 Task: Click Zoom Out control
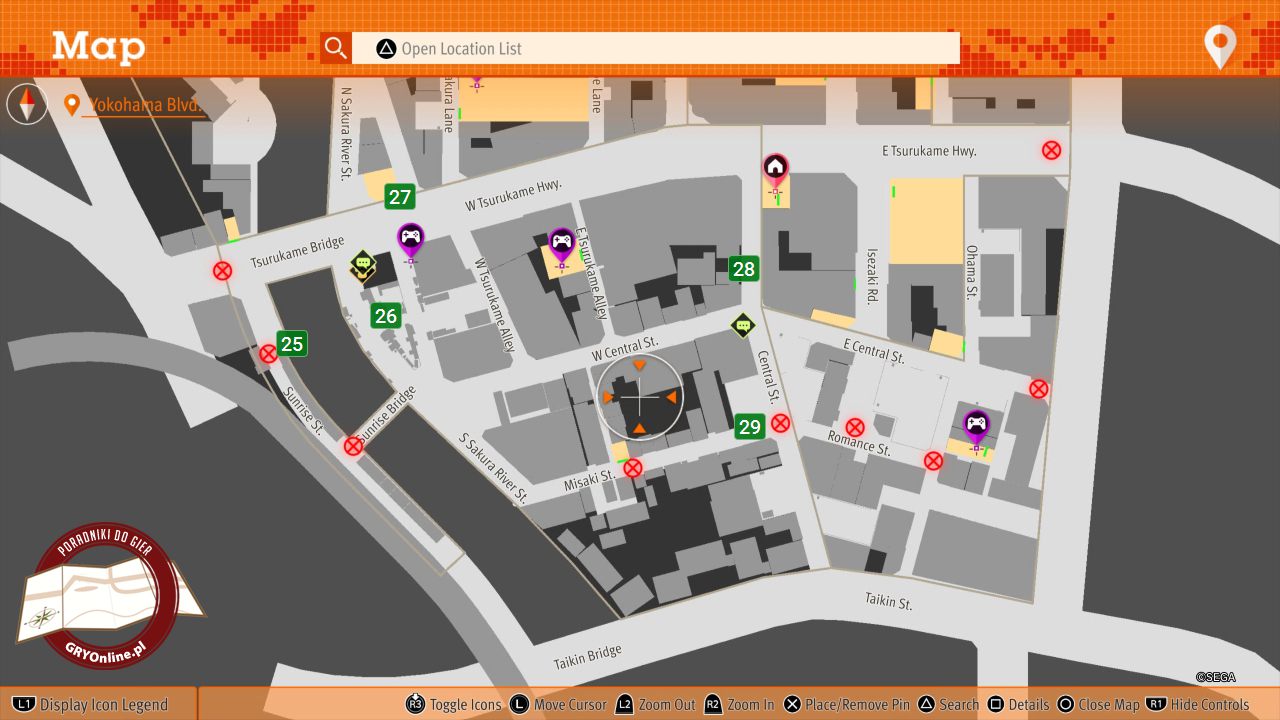tap(655, 705)
